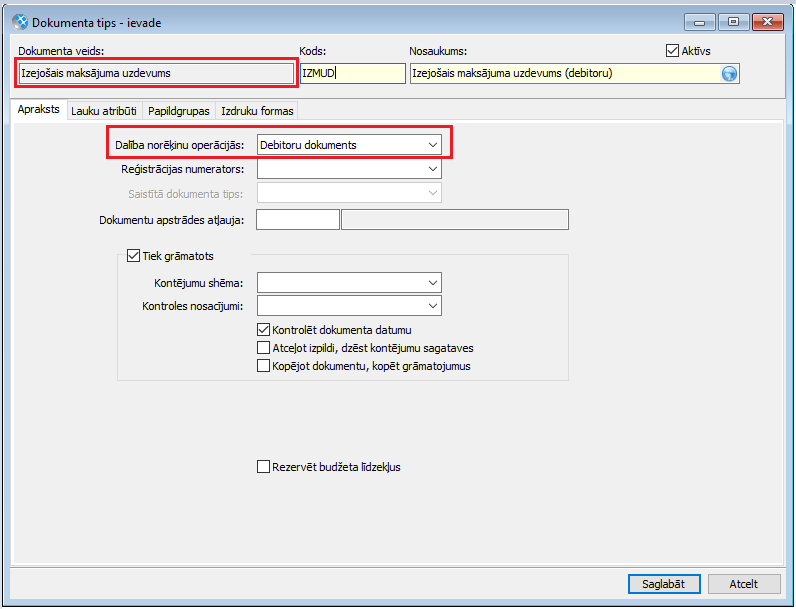Click the disabled Saistītā dokumenta tips dropdown
796x609 pixels.
click(349, 193)
